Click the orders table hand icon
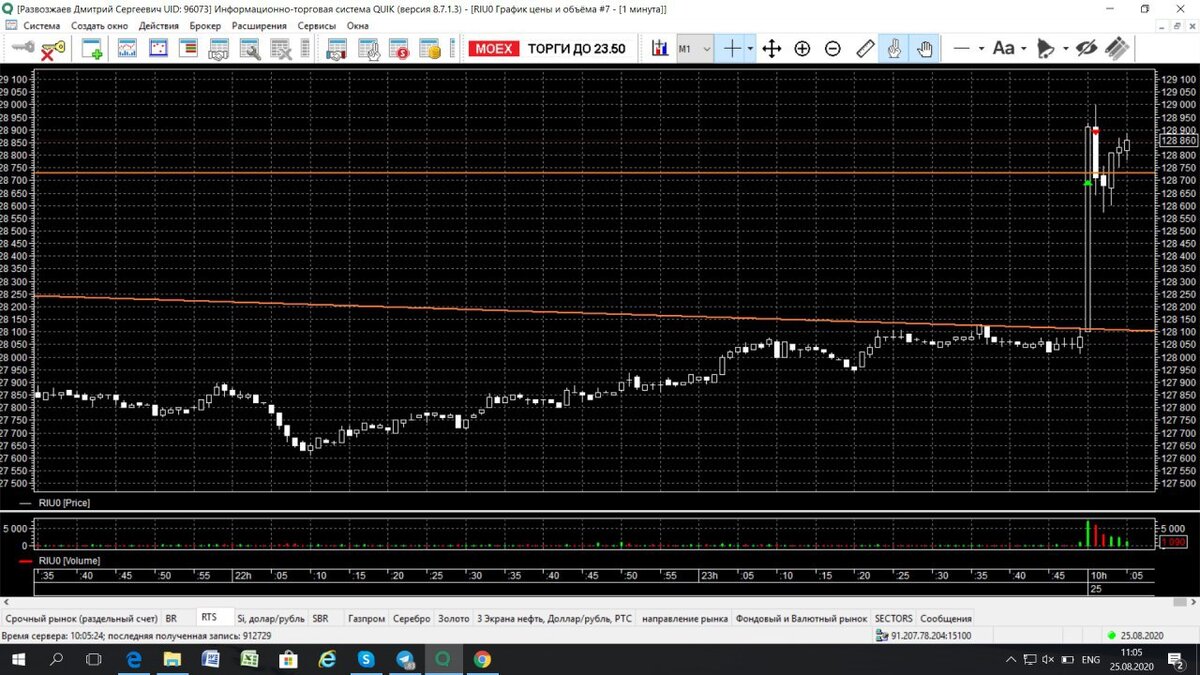 pyautogui.click(x=368, y=48)
